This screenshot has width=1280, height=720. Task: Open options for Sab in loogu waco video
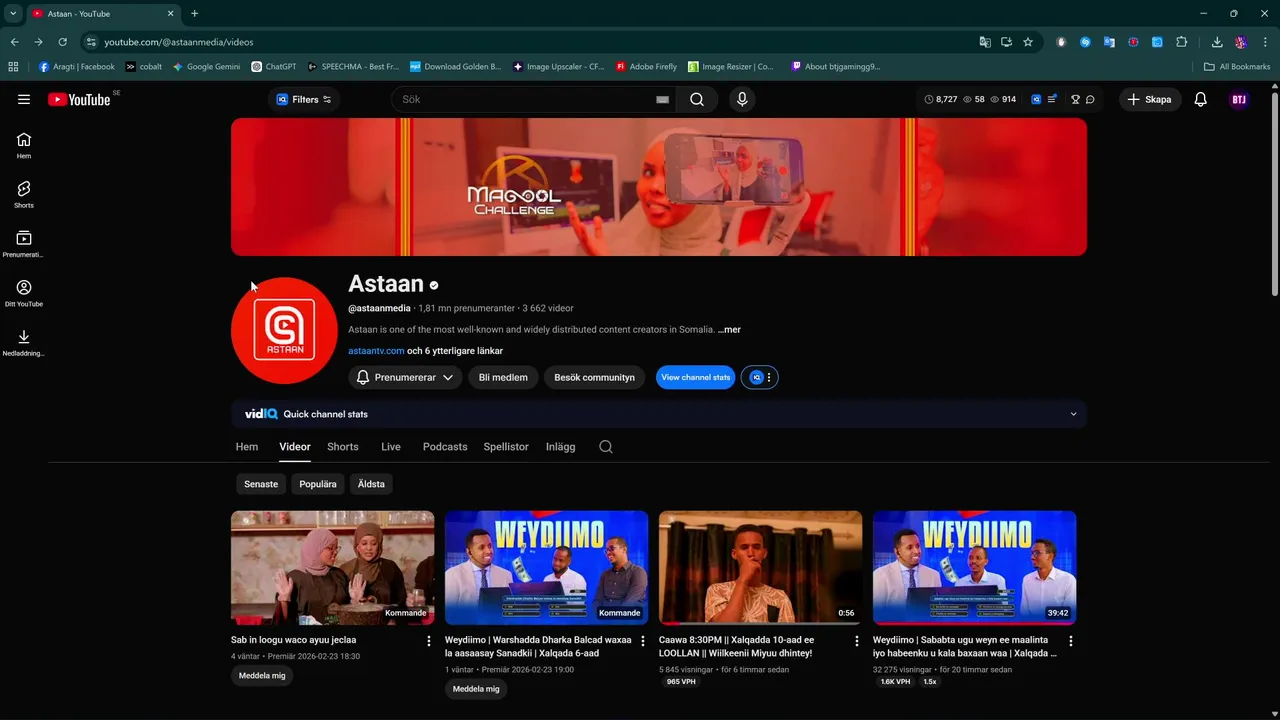pyautogui.click(x=429, y=641)
